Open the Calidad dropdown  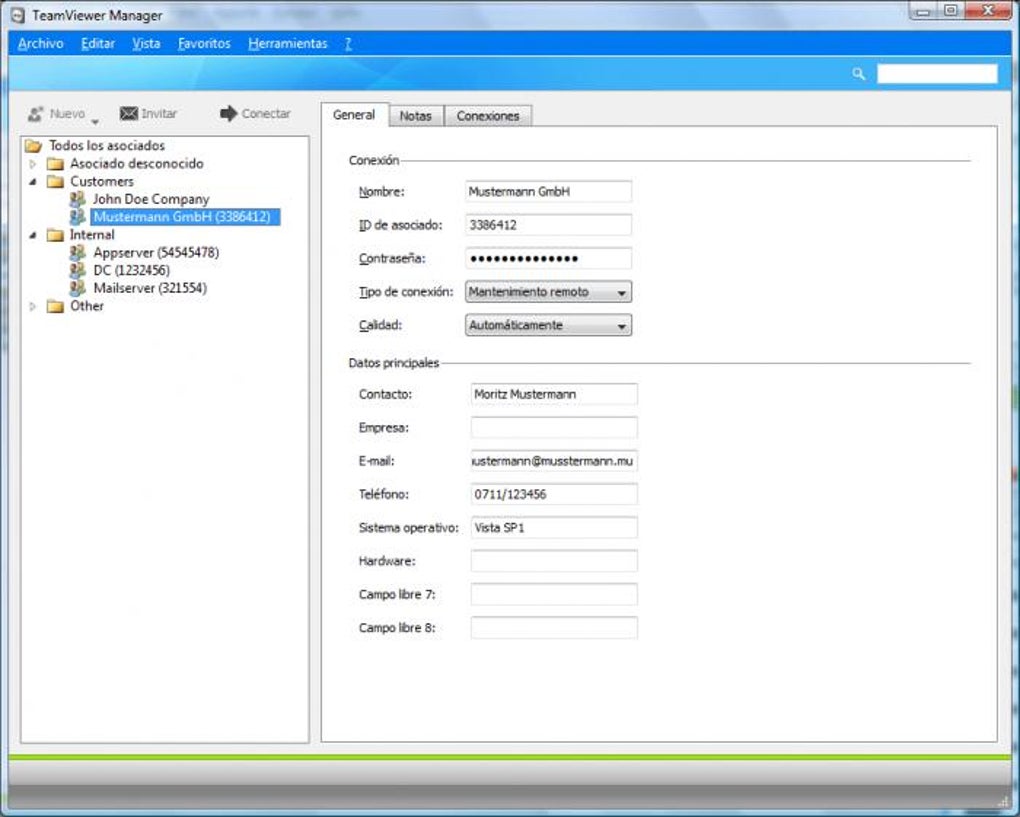548,325
